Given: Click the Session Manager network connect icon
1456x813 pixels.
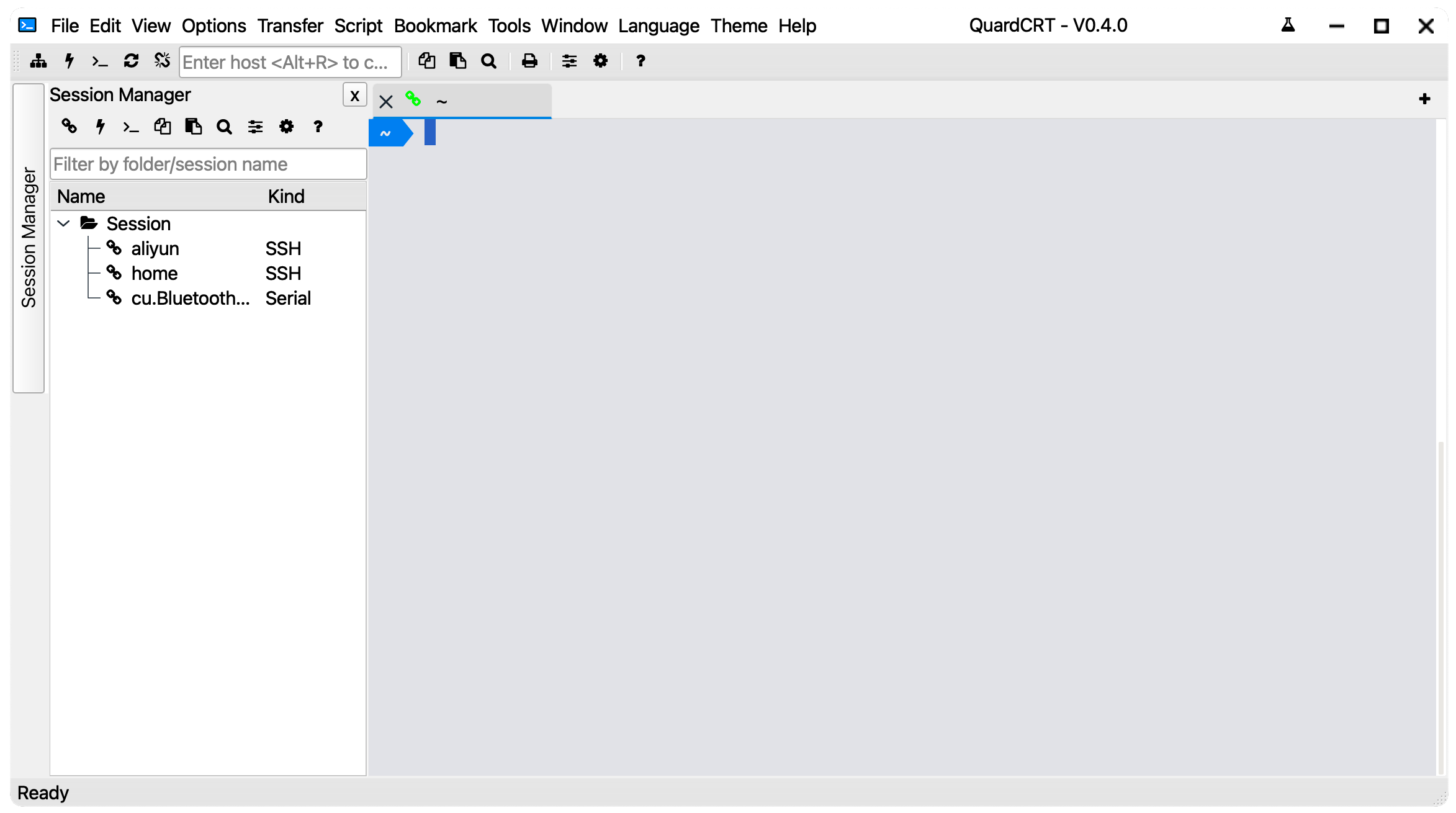Looking at the screenshot, I should pos(38,61).
